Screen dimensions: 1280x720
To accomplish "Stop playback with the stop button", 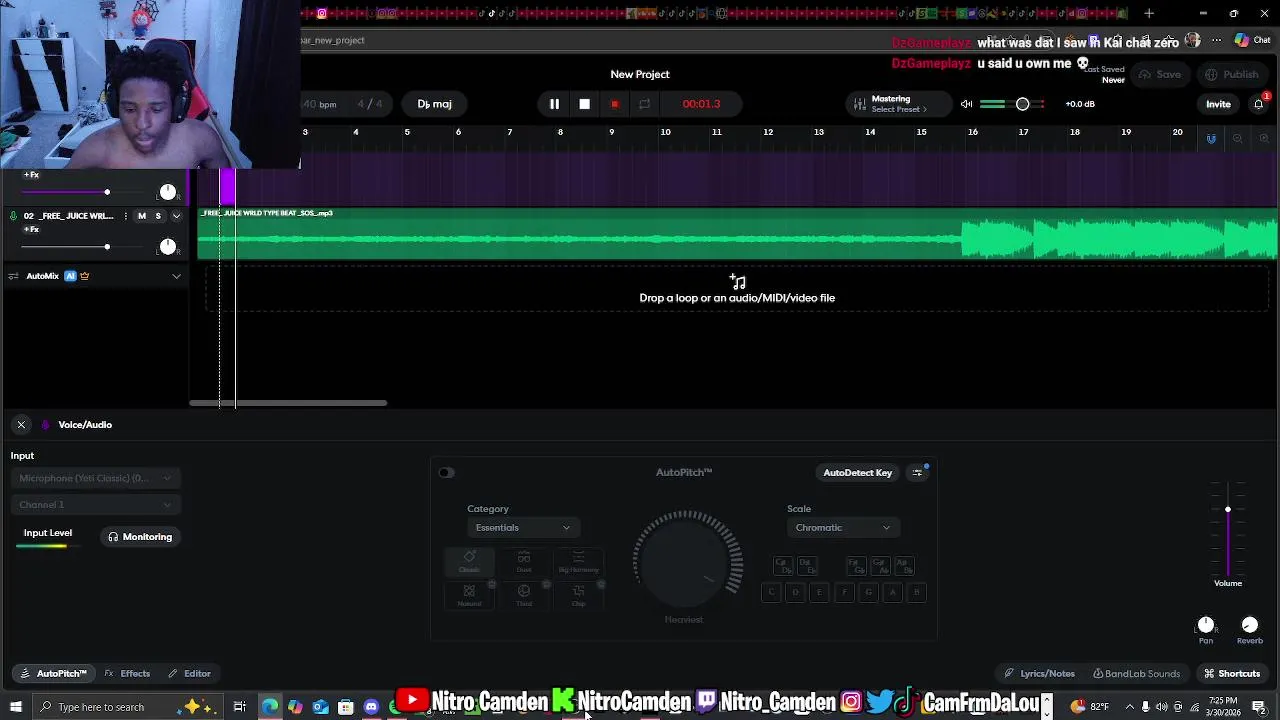I will (585, 104).
